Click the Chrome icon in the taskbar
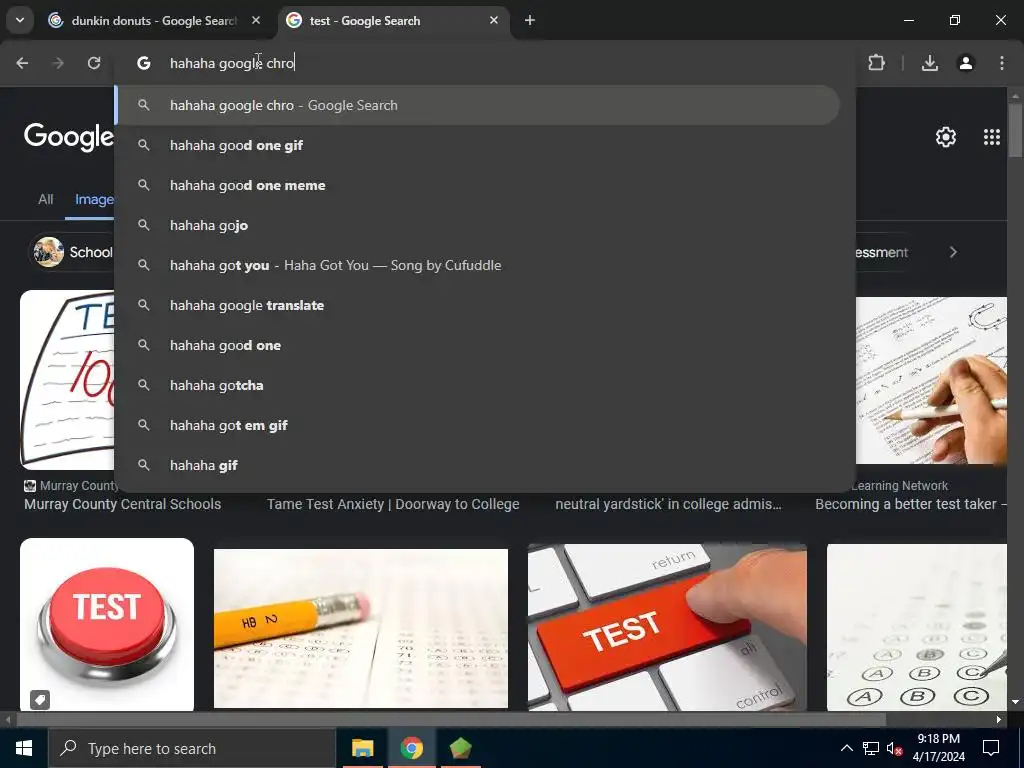The width and height of the screenshot is (1024, 768). 411,748
